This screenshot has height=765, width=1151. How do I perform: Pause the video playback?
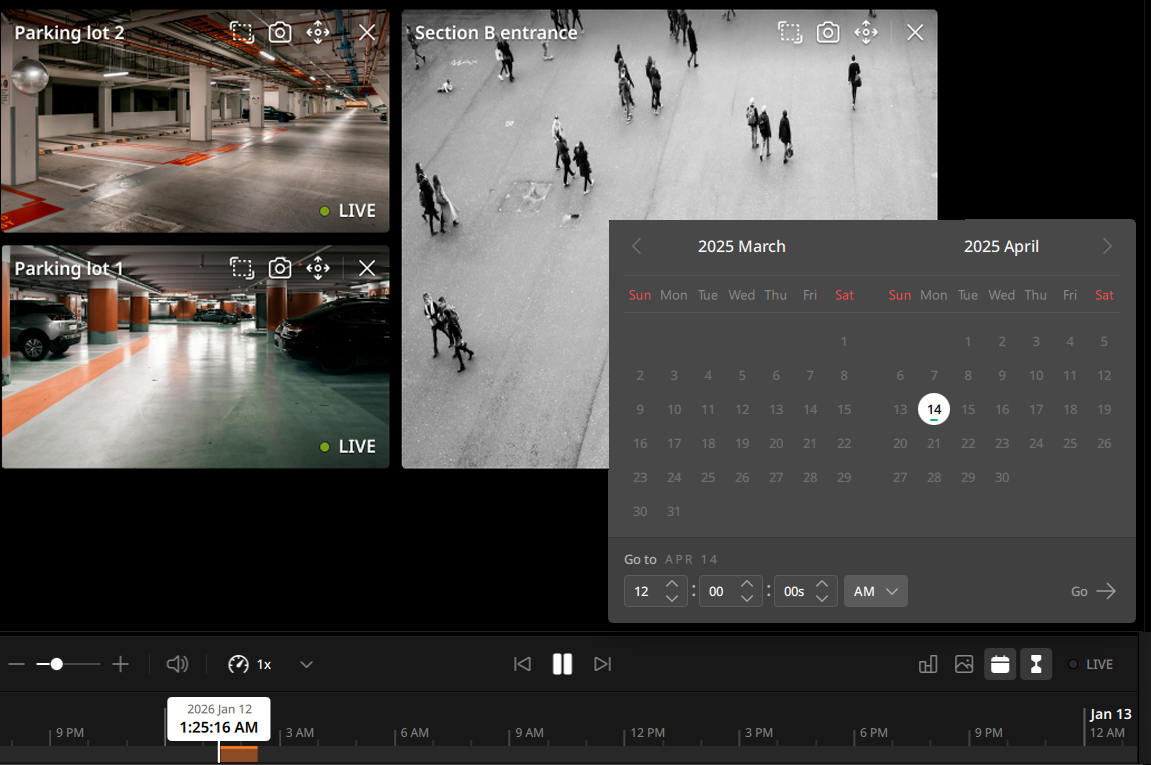pos(562,664)
